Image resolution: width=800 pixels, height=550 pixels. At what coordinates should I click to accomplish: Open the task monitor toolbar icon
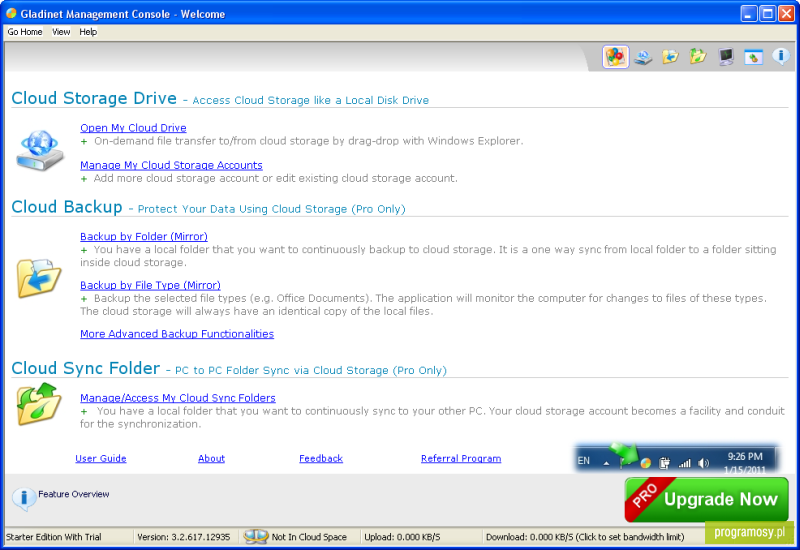726,57
